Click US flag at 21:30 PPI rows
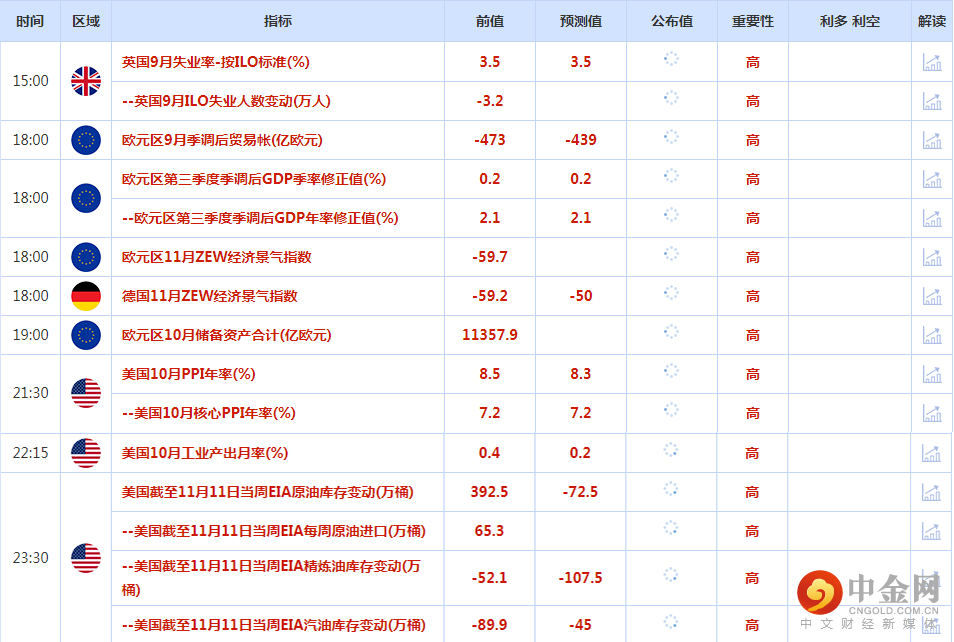 [86, 393]
